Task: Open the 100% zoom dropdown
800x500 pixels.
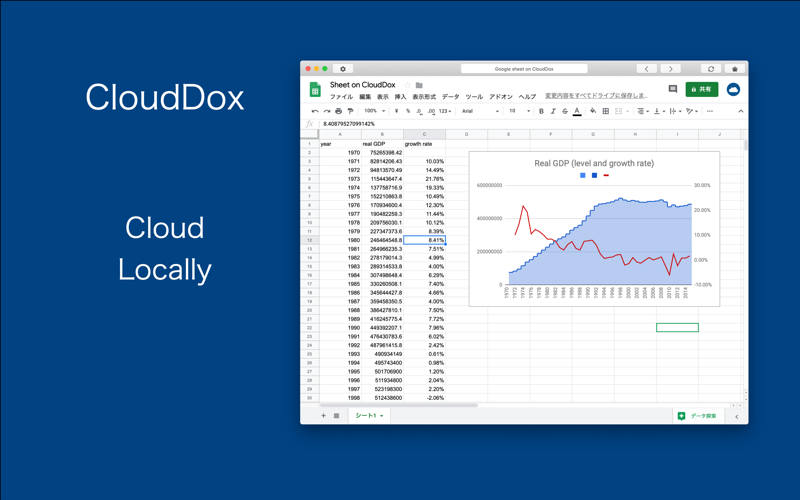Action: pyautogui.click(x=374, y=111)
